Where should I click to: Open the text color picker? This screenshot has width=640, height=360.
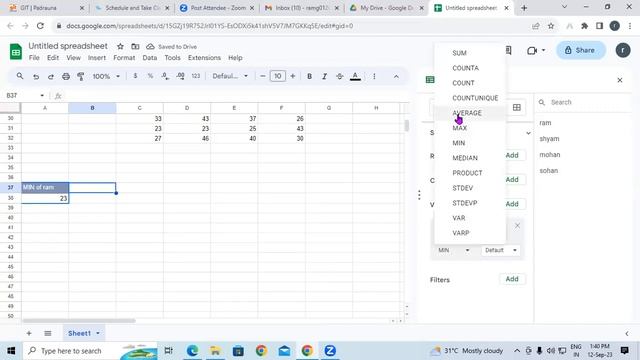pyautogui.click(x=356, y=76)
